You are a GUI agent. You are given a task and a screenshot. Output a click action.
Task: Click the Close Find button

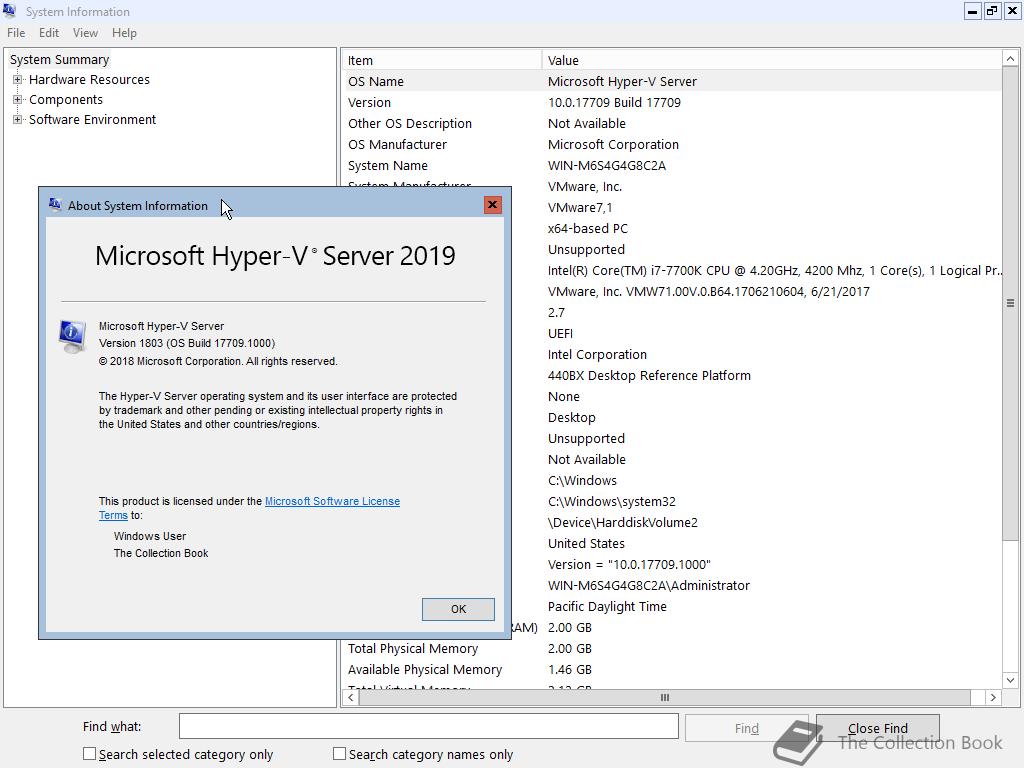[x=878, y=728]
